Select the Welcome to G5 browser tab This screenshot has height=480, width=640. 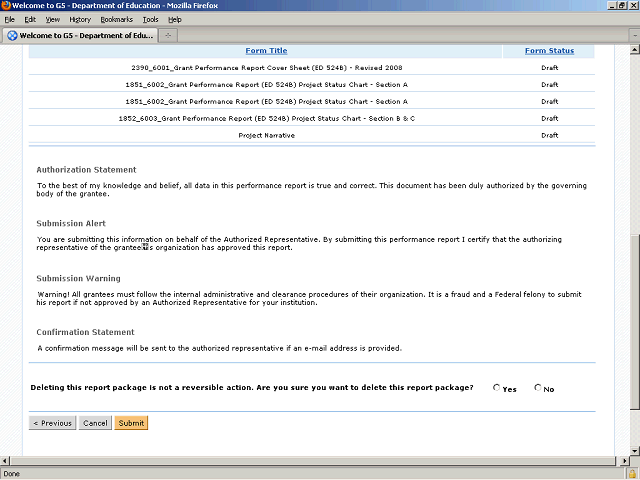[80, 36]
